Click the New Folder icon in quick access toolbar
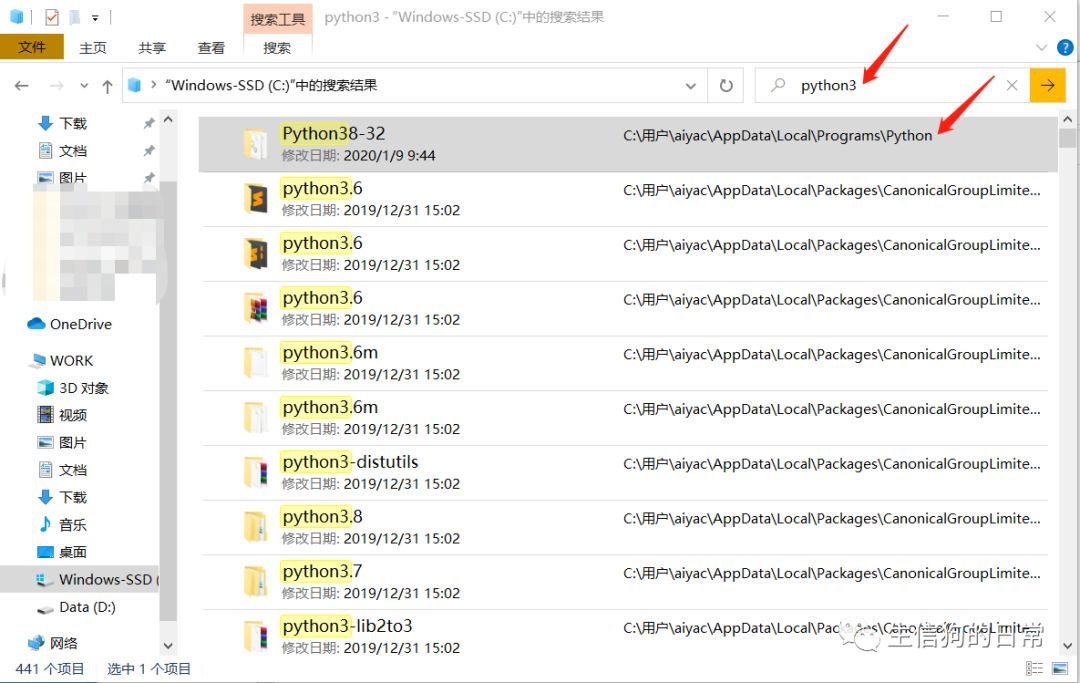Screen dimensions: 1080x683 [75, 17]
